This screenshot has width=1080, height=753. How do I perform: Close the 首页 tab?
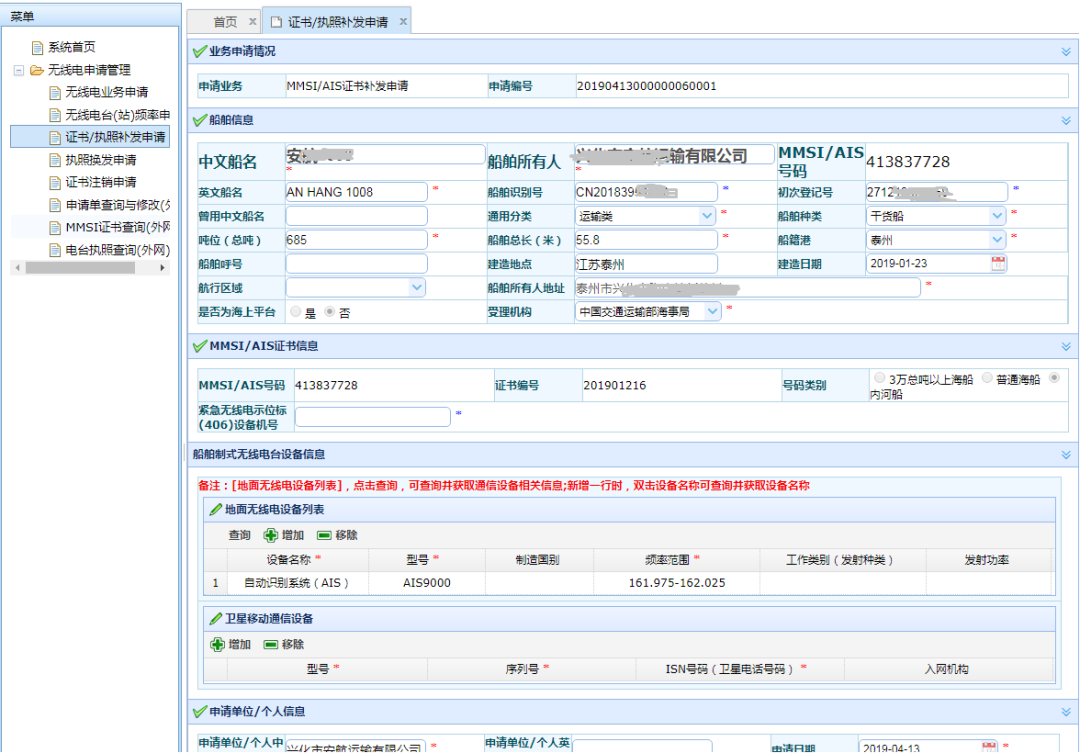click(x=253, y=21)
